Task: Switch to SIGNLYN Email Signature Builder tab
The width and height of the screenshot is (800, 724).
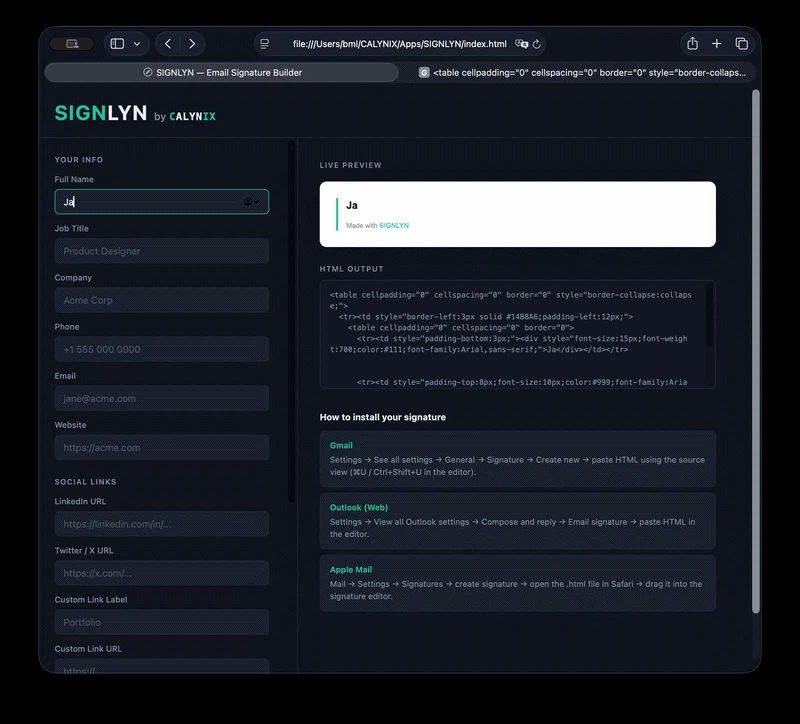Action: [x=221, y=72]
